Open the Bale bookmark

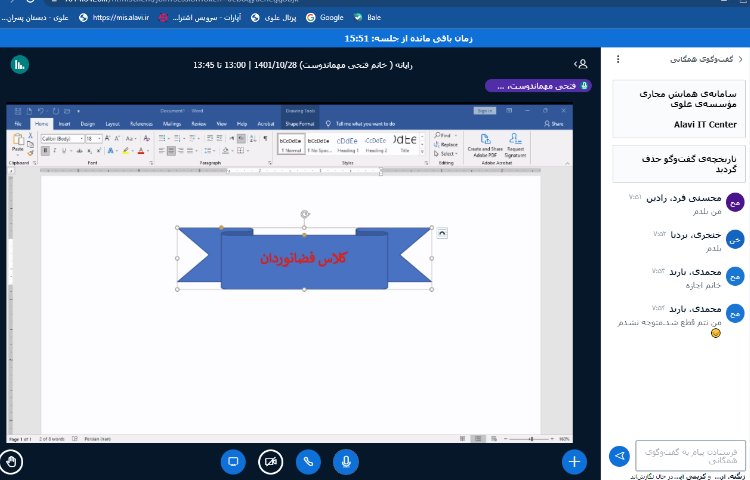click(x=366, y=17)
